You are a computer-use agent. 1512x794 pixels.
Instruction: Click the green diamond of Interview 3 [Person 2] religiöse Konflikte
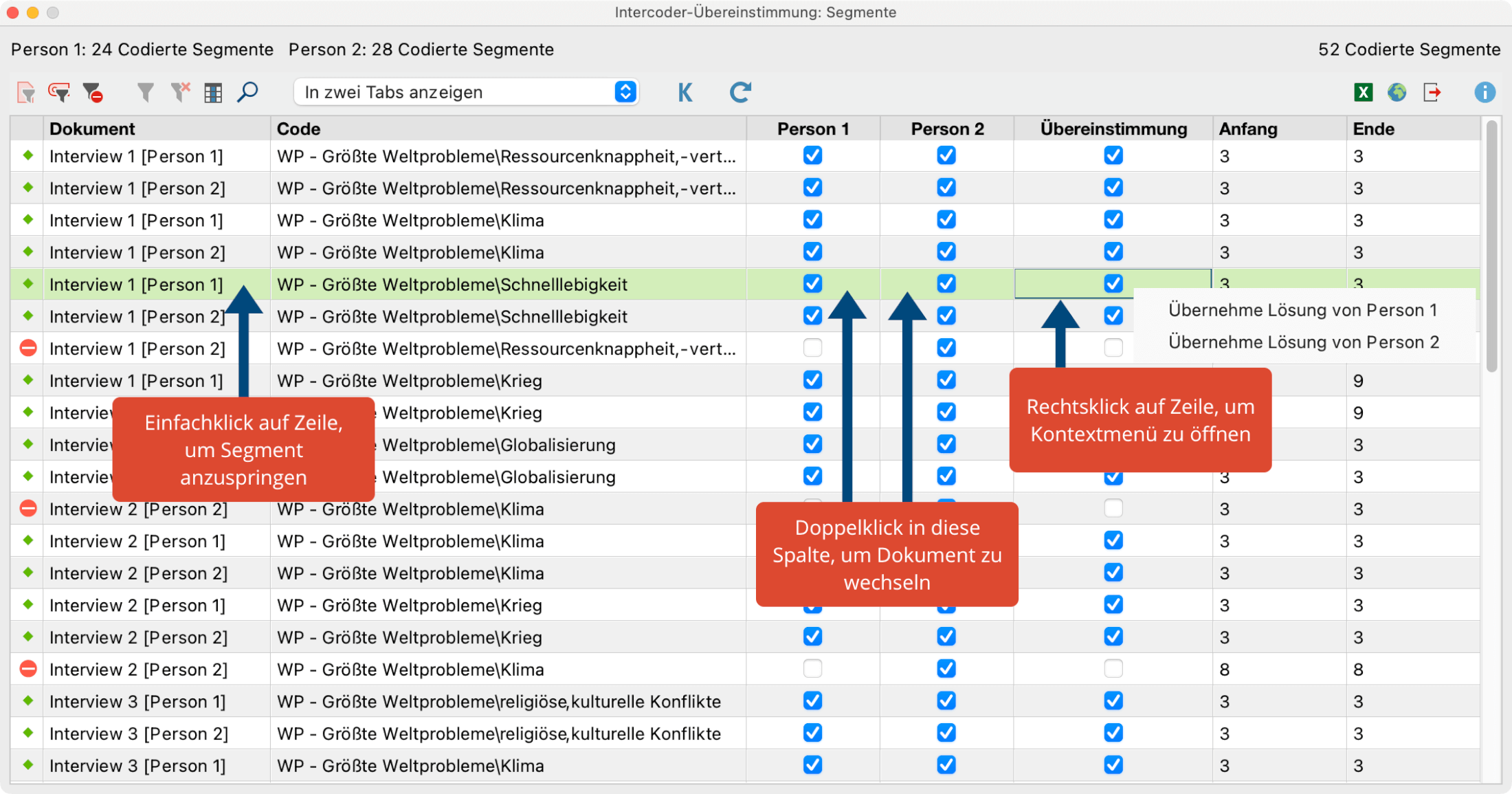point(28,732)
